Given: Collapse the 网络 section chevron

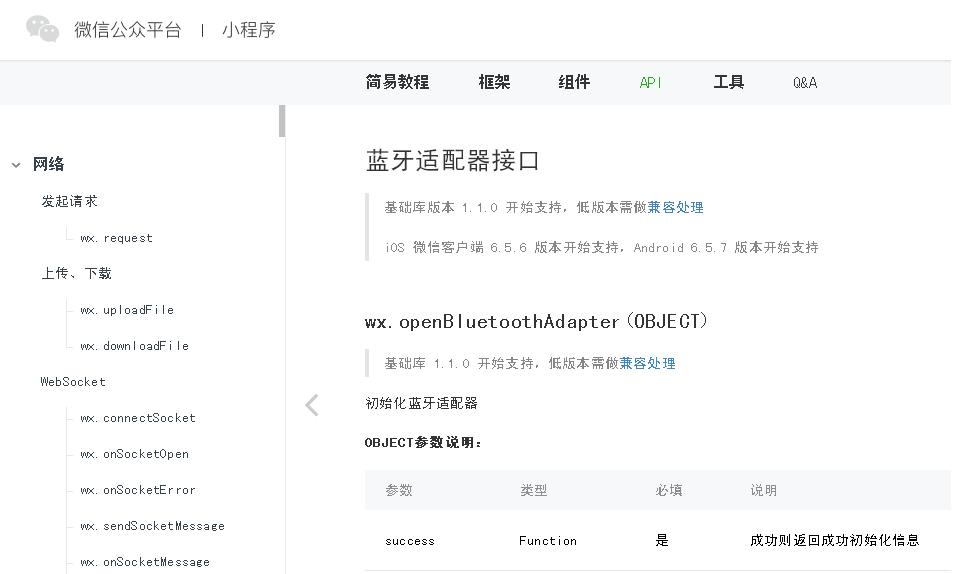Looking at the screenshot, I should point(16,165).
